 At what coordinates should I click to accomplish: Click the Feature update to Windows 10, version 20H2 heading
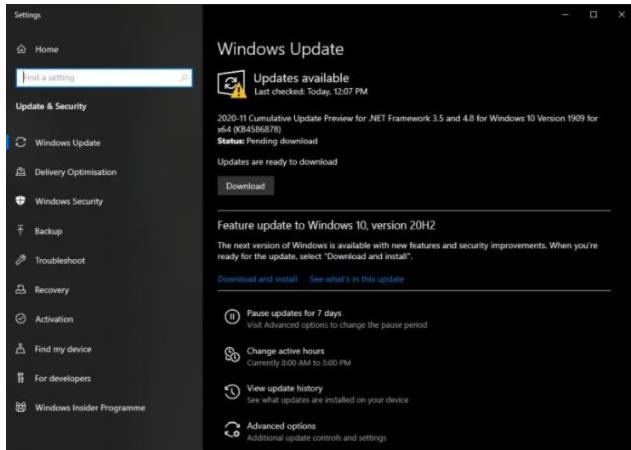(326, 225)
